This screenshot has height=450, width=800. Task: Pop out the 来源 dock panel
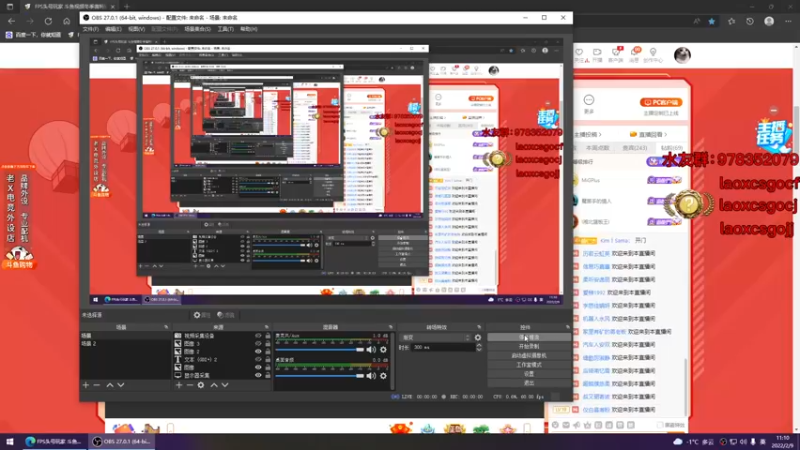[266, 327]
